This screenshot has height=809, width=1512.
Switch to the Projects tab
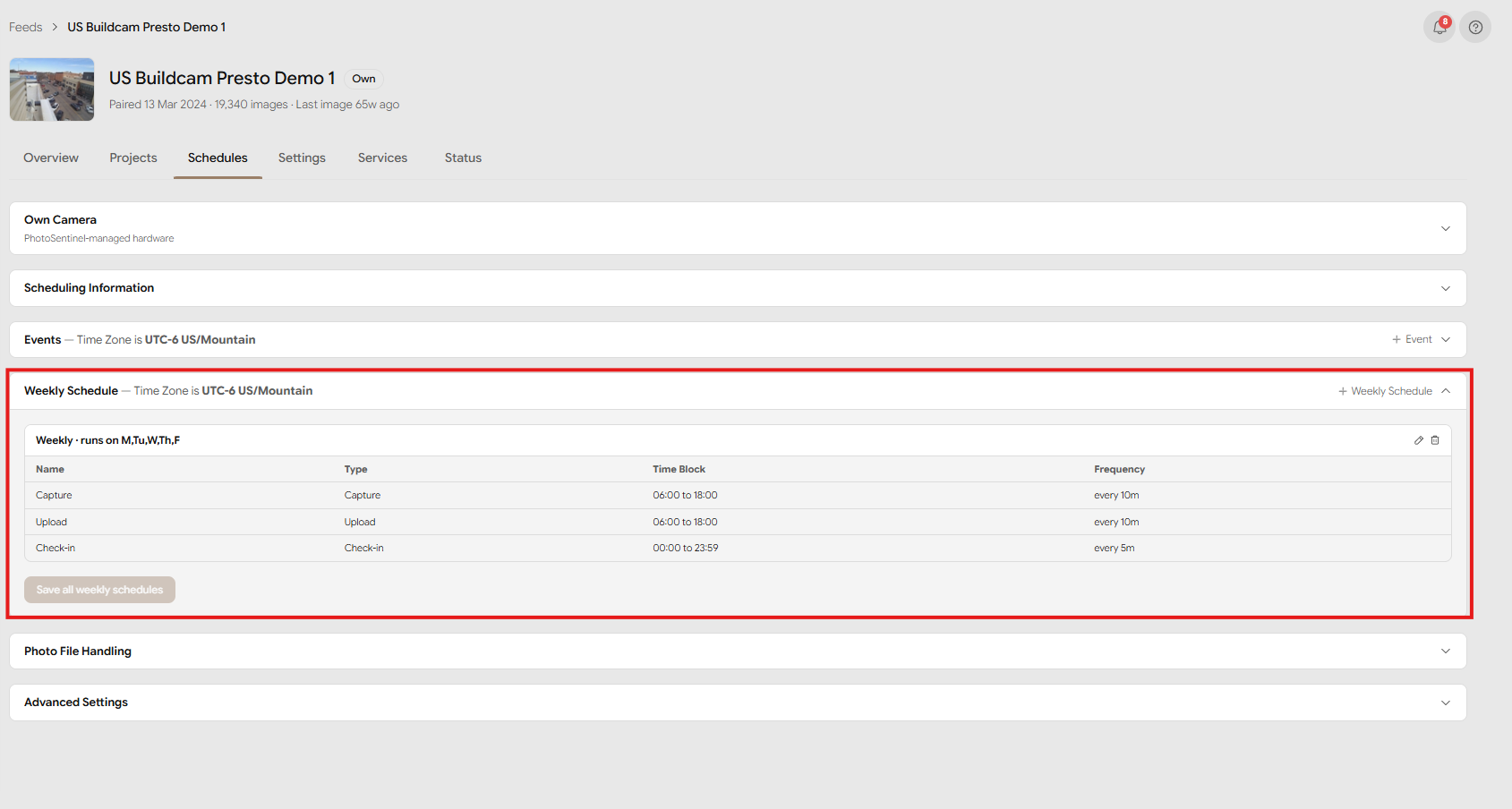click(133, 158)
